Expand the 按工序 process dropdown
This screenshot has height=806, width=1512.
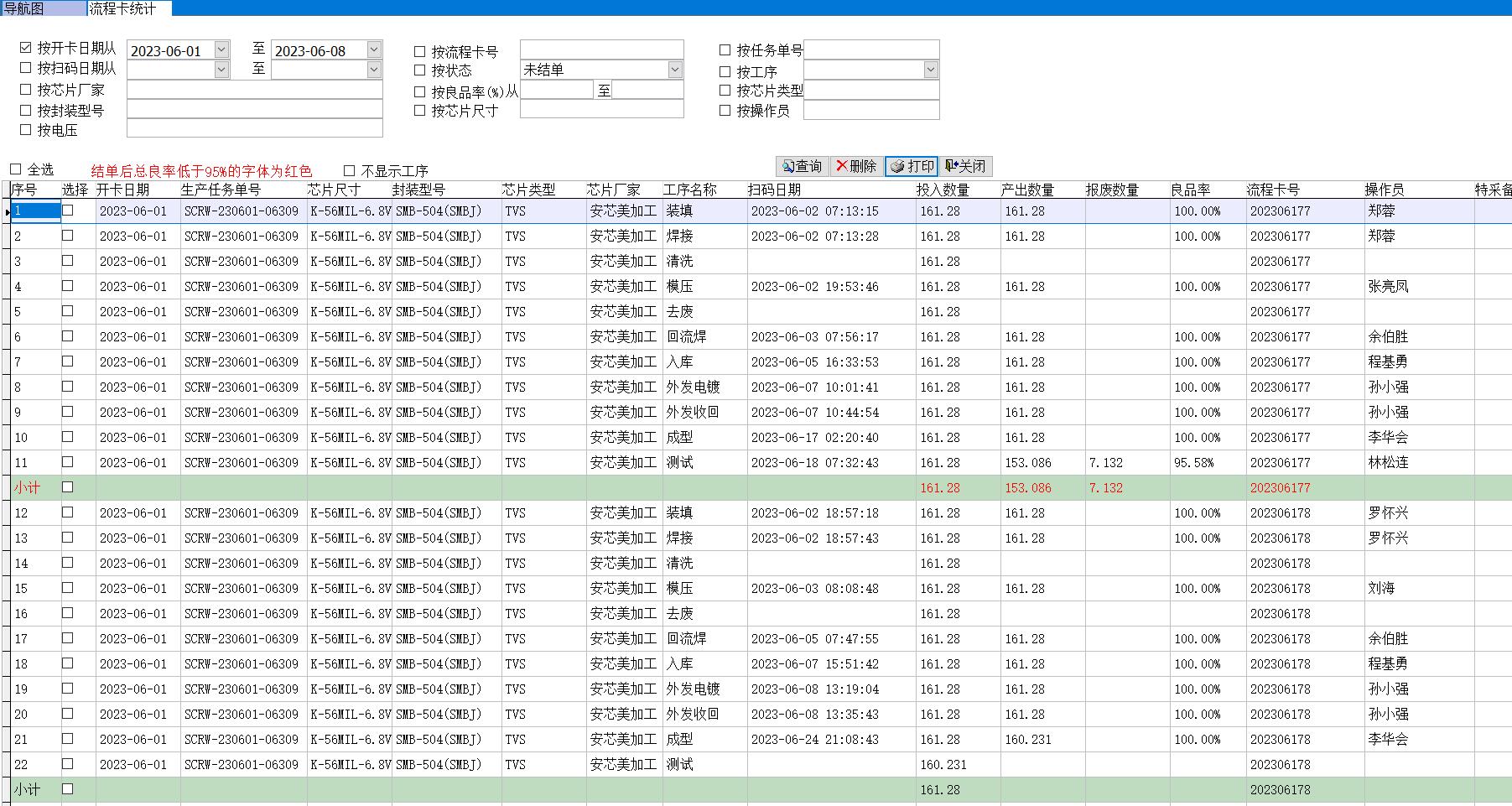(930, 70)
